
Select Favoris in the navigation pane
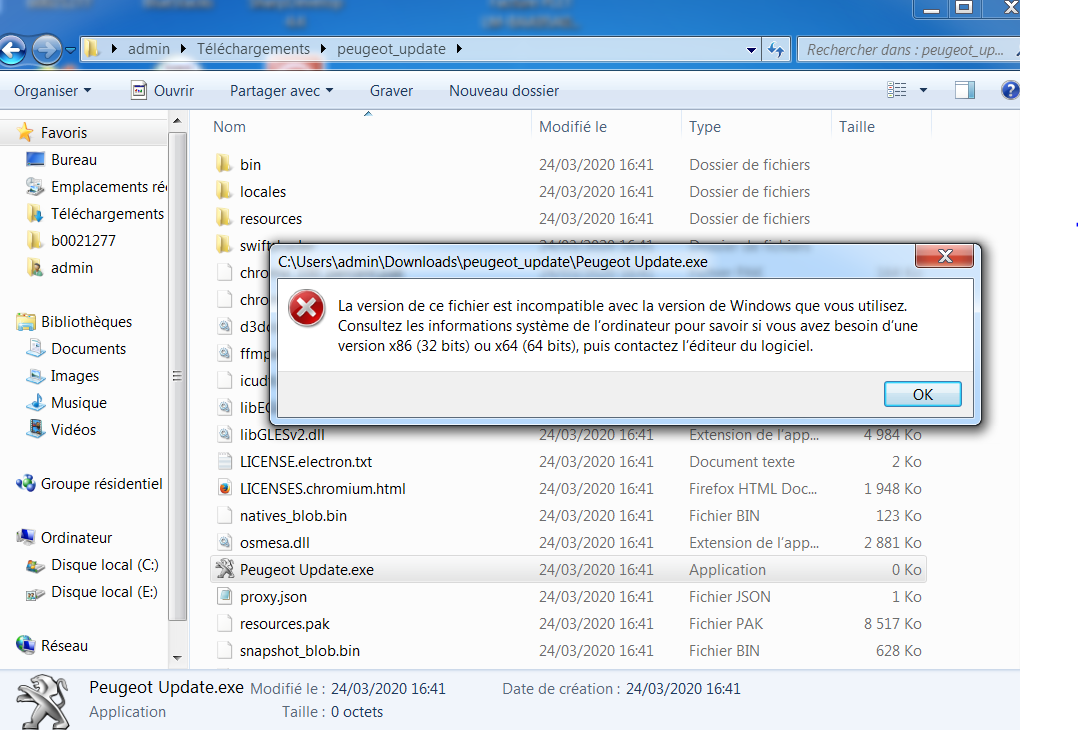63,132
